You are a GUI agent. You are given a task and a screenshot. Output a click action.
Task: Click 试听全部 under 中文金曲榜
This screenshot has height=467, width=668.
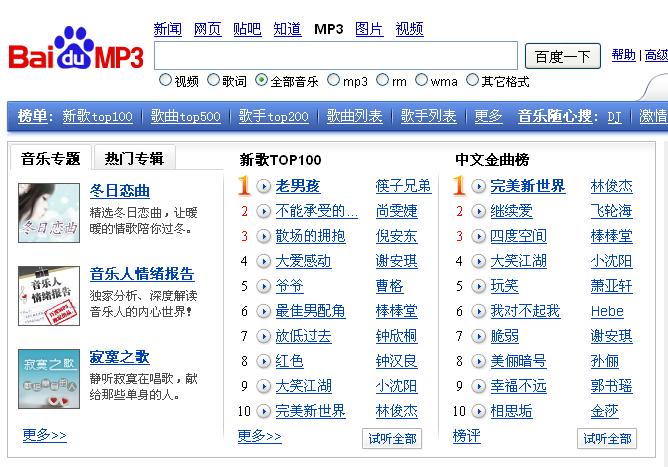coord(607,438)
